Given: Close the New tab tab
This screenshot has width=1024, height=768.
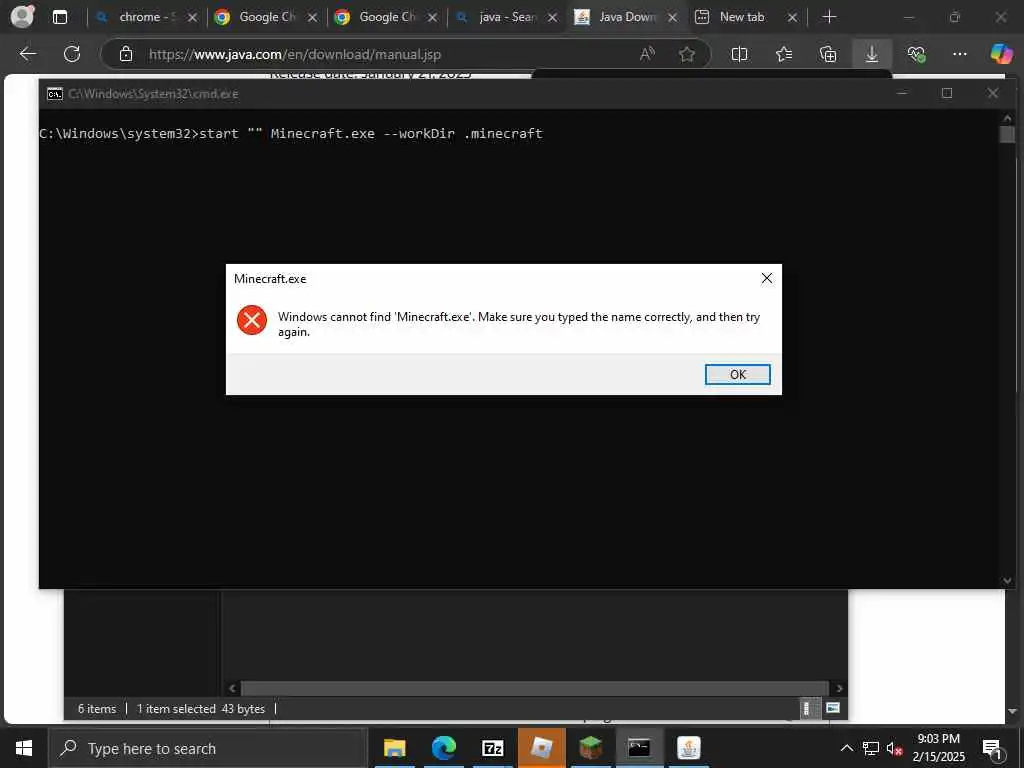Looking at the screenshot, I should pos(792,18).
